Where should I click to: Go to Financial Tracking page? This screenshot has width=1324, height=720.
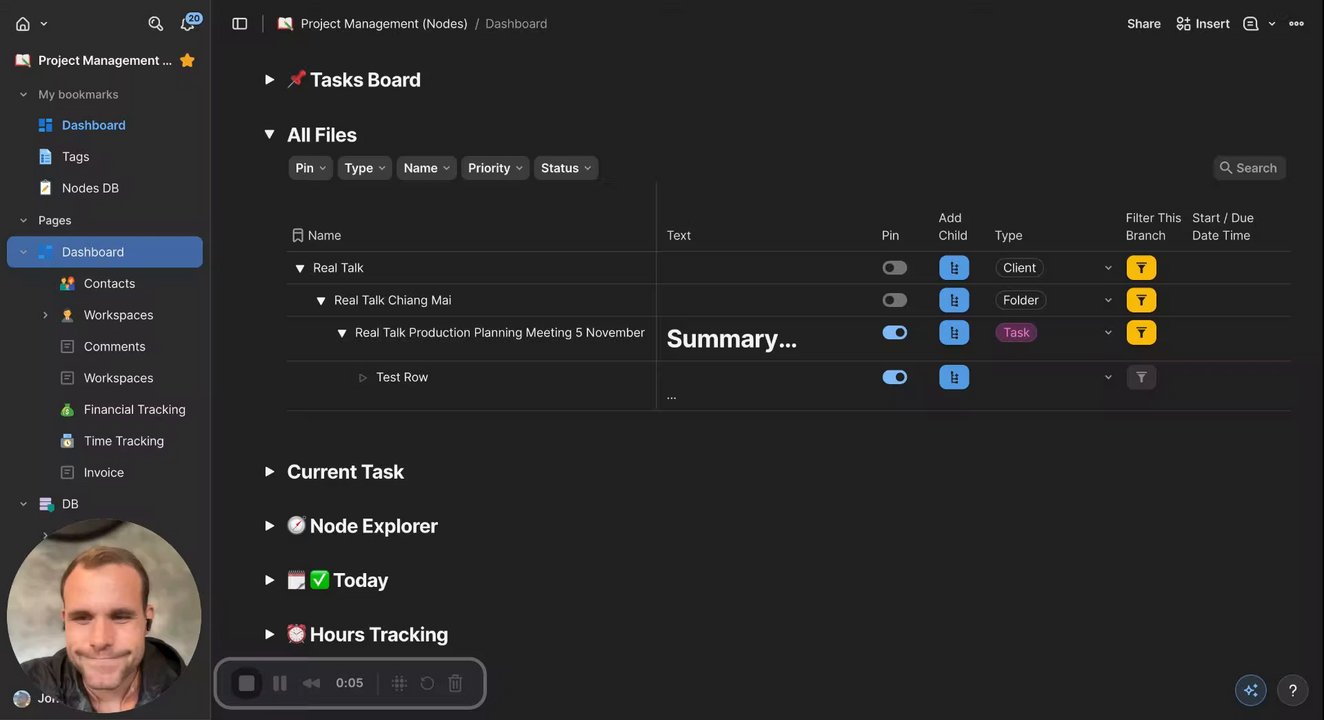click(134, 409)
